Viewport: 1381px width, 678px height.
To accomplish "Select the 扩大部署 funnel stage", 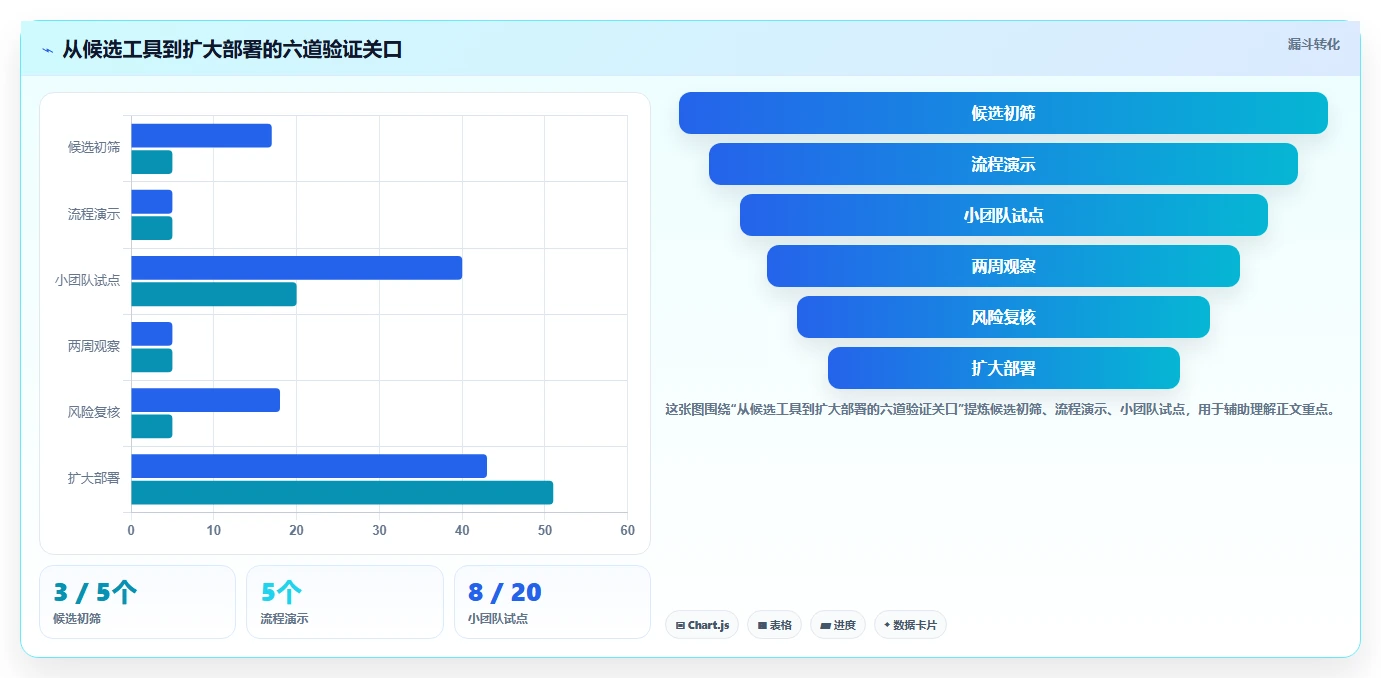I will [1003, 368].
